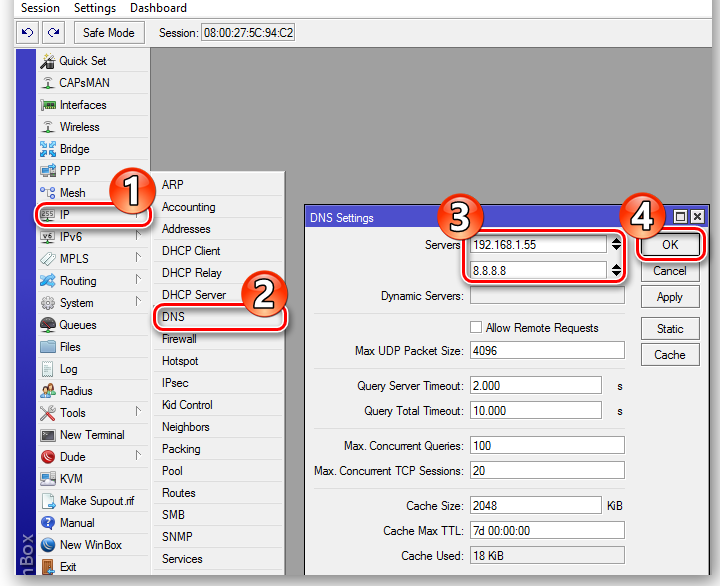This screenshot has height=586, width=720.
Task: Expand the MPLS submenu arrow
Action: click(138, 258)
